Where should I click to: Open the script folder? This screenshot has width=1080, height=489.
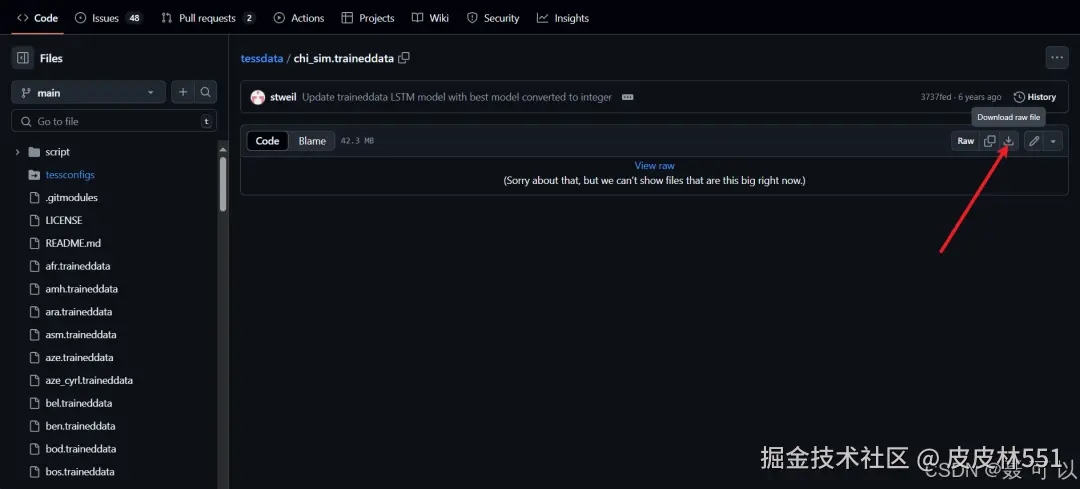point(57,152)
